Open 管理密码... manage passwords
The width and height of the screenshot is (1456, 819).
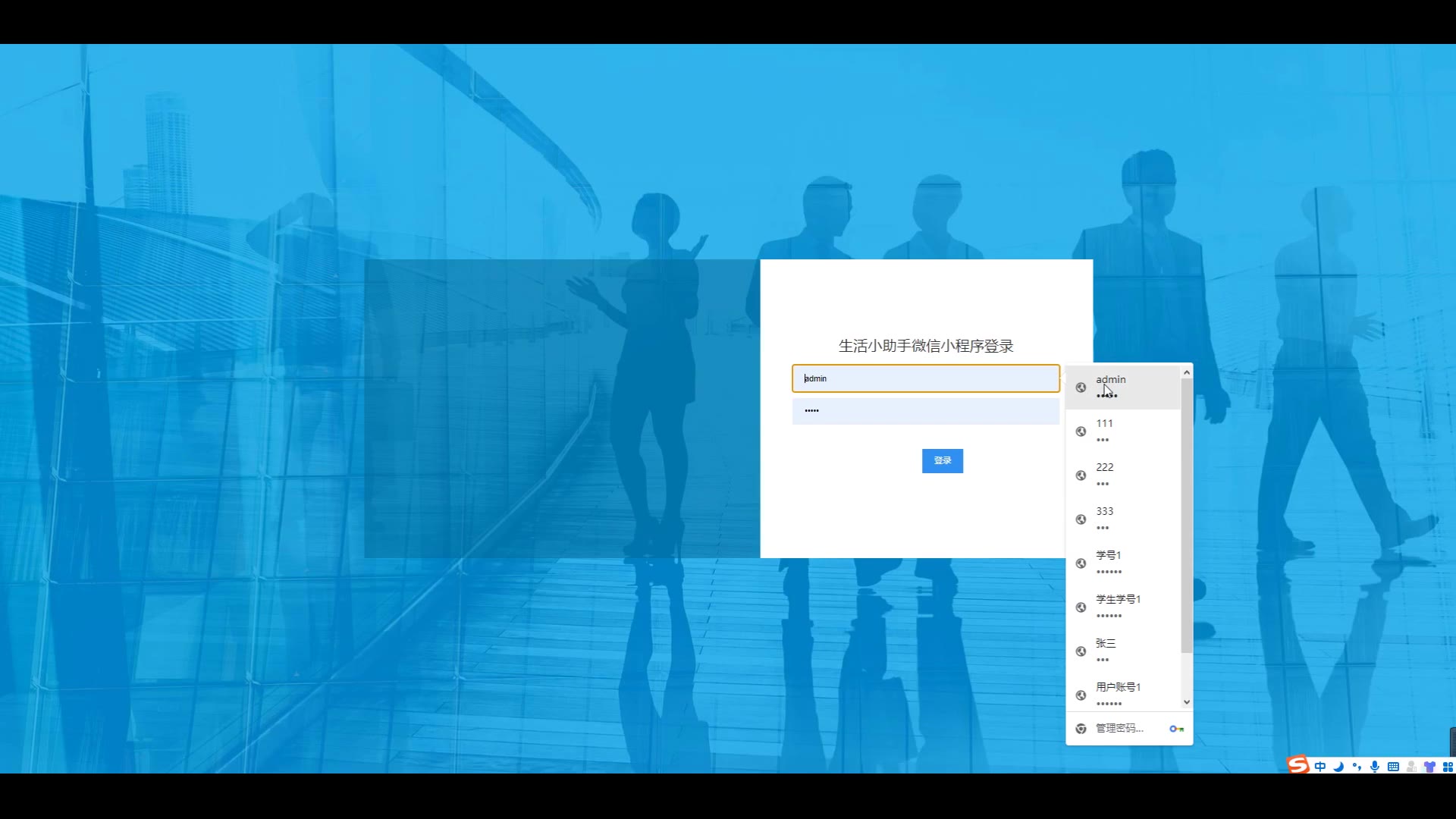pos(1129,729)
